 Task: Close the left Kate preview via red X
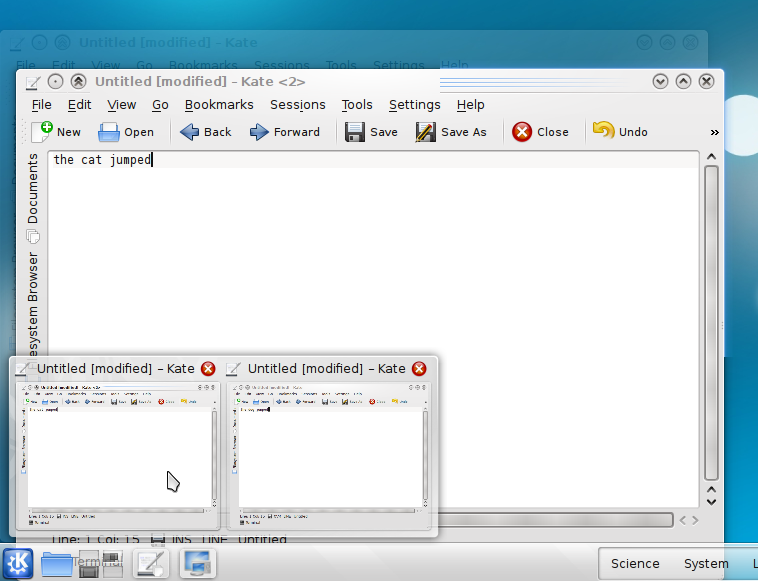point(208,369)
